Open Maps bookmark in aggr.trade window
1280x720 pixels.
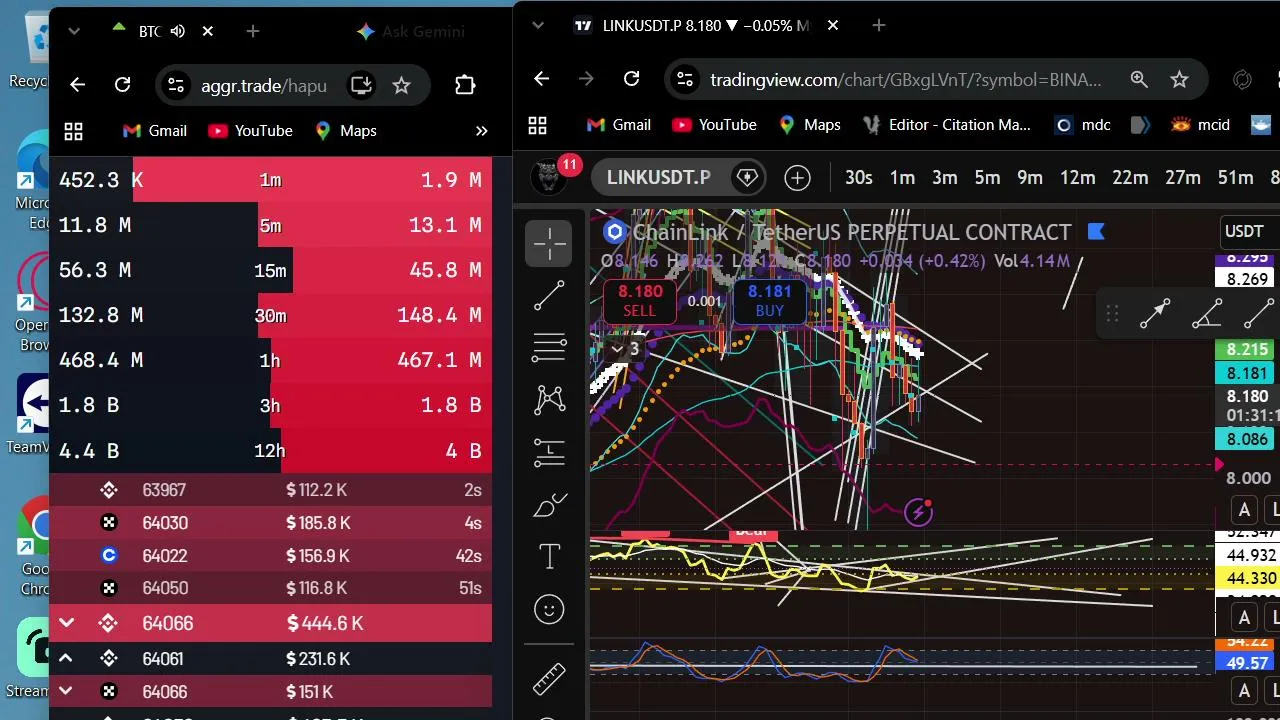pyautogui.click(x=345, y=131)
